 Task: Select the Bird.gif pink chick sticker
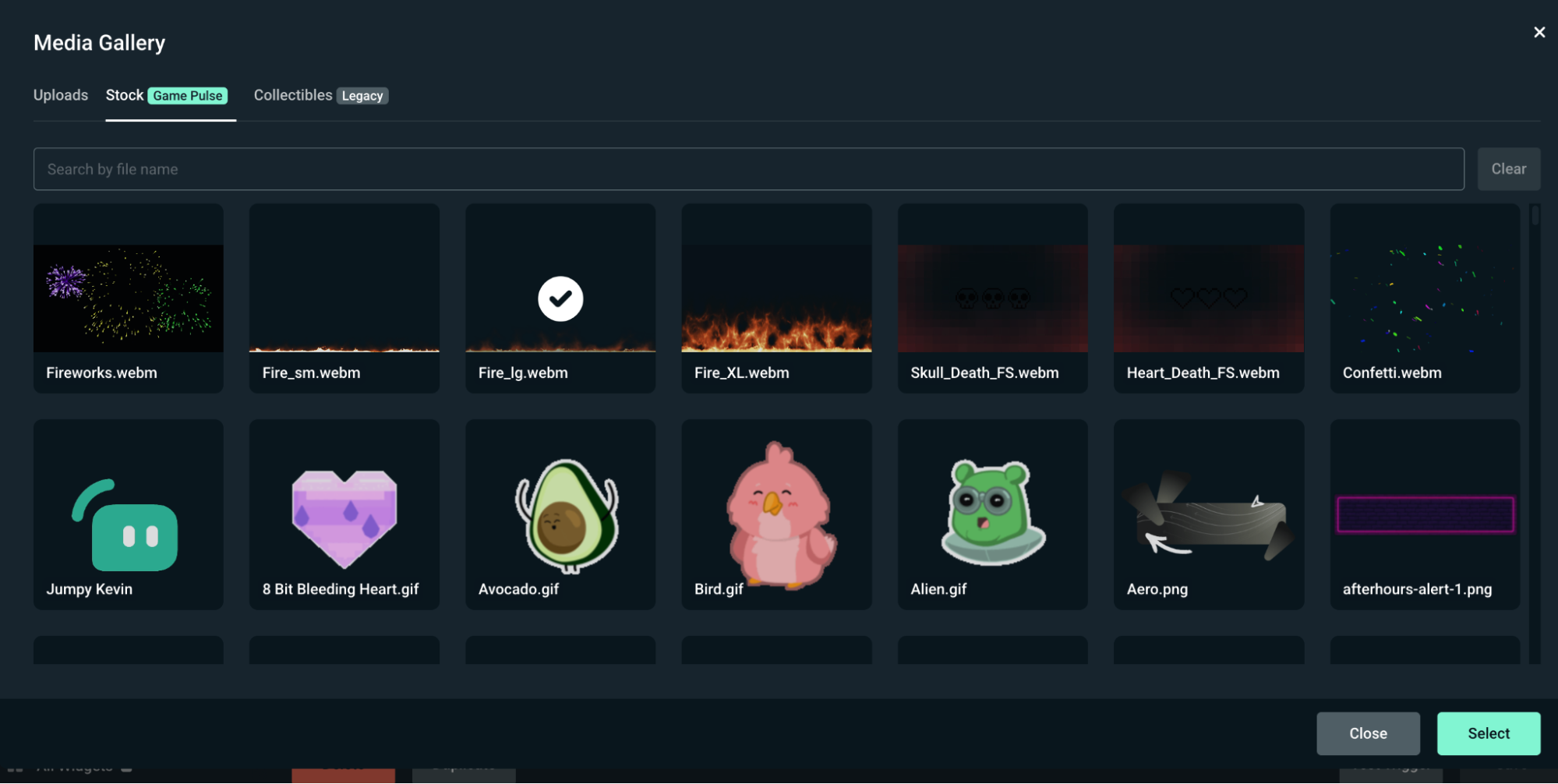click(776, 514)
